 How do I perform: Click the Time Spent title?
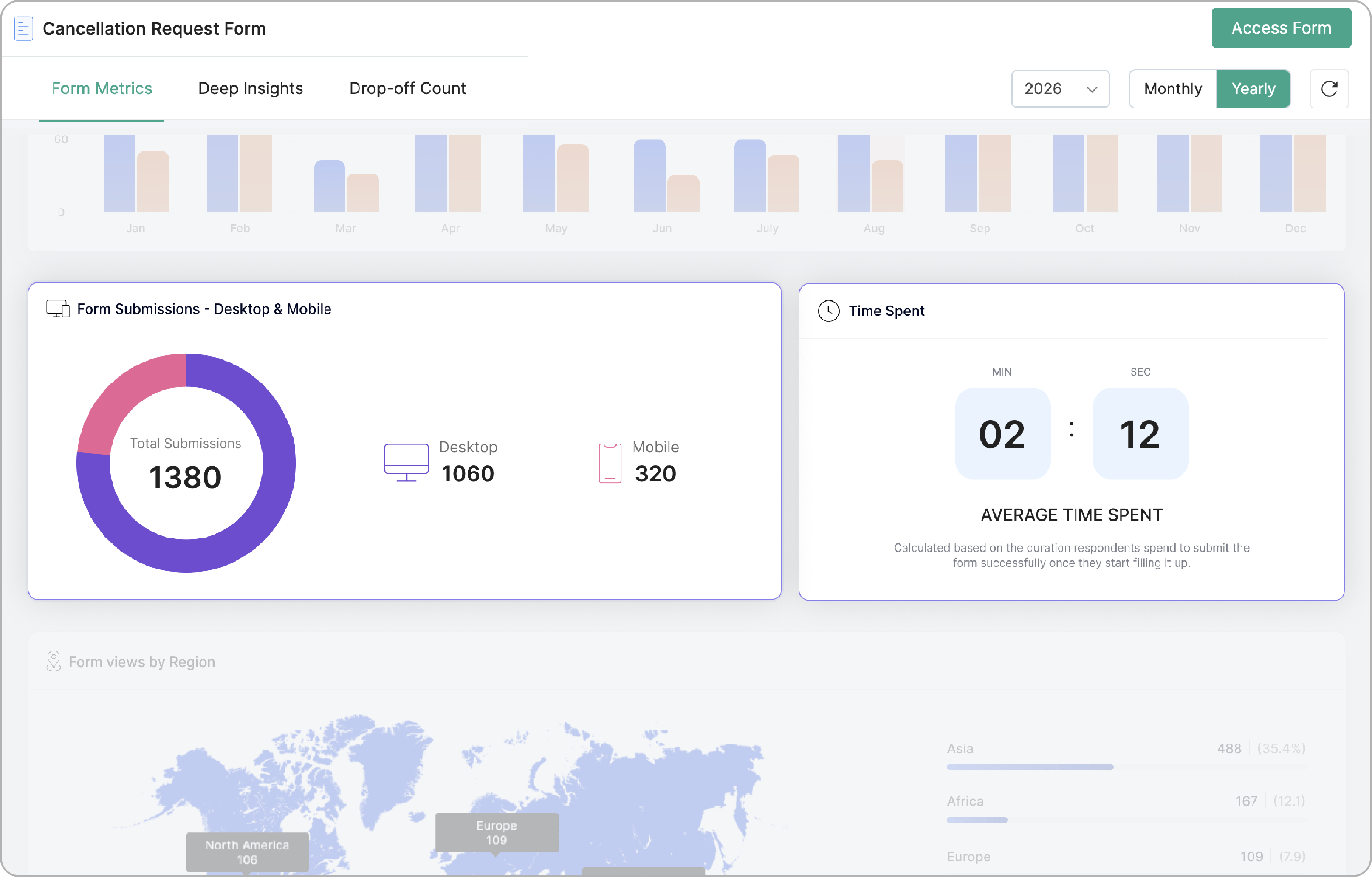click(x=886, y=311)
